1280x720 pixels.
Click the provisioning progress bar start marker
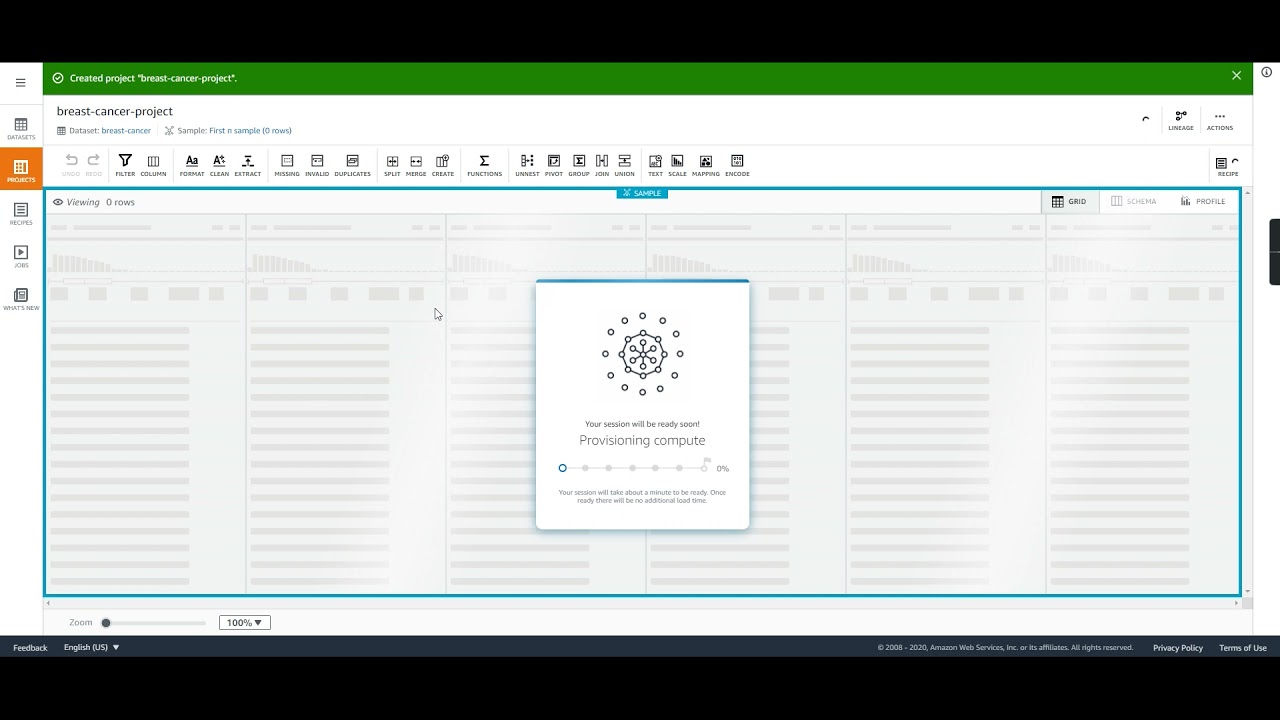coord(562,468)
